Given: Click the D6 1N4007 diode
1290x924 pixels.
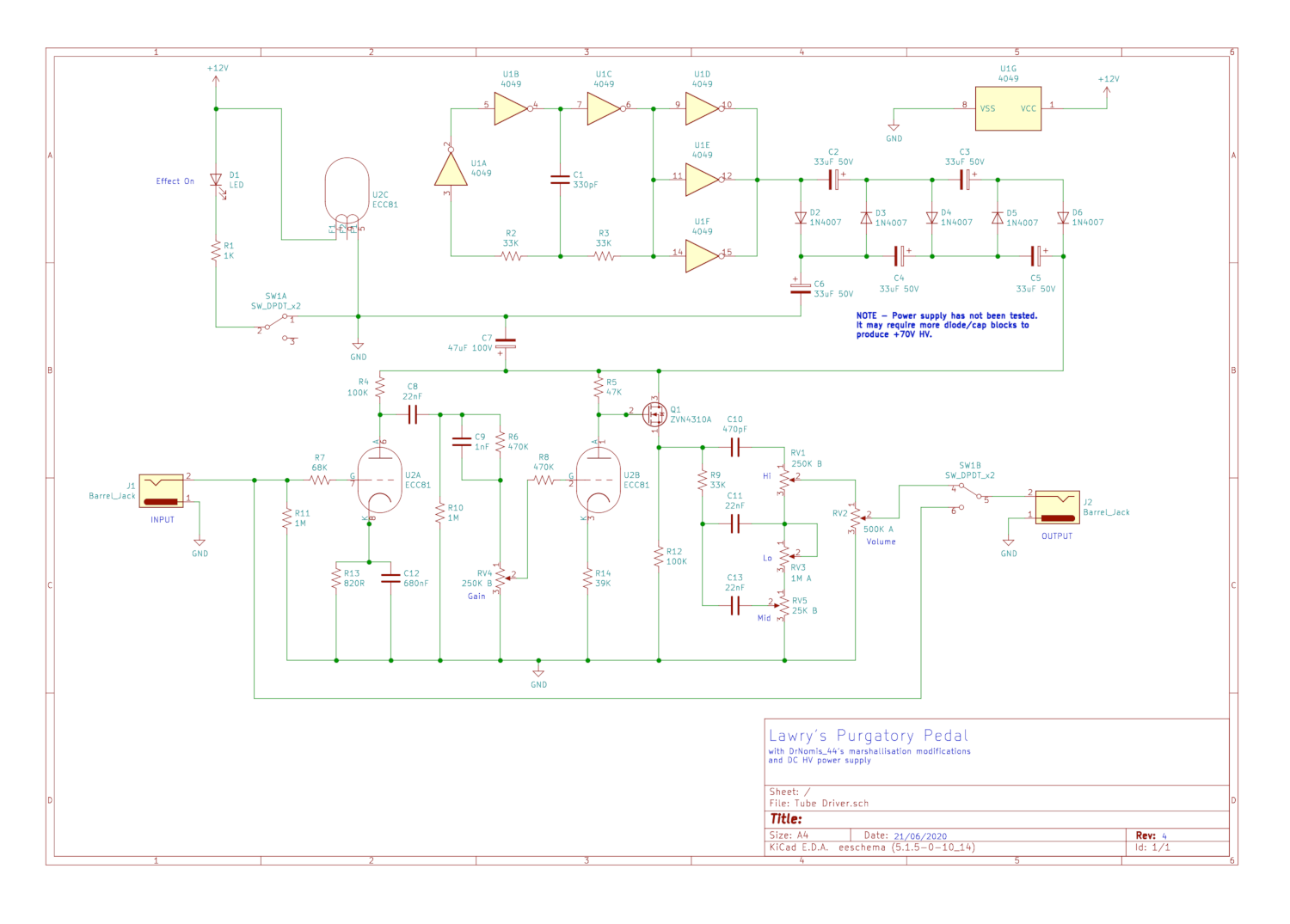Looking at the screenshot, I should coord(1063,218).
